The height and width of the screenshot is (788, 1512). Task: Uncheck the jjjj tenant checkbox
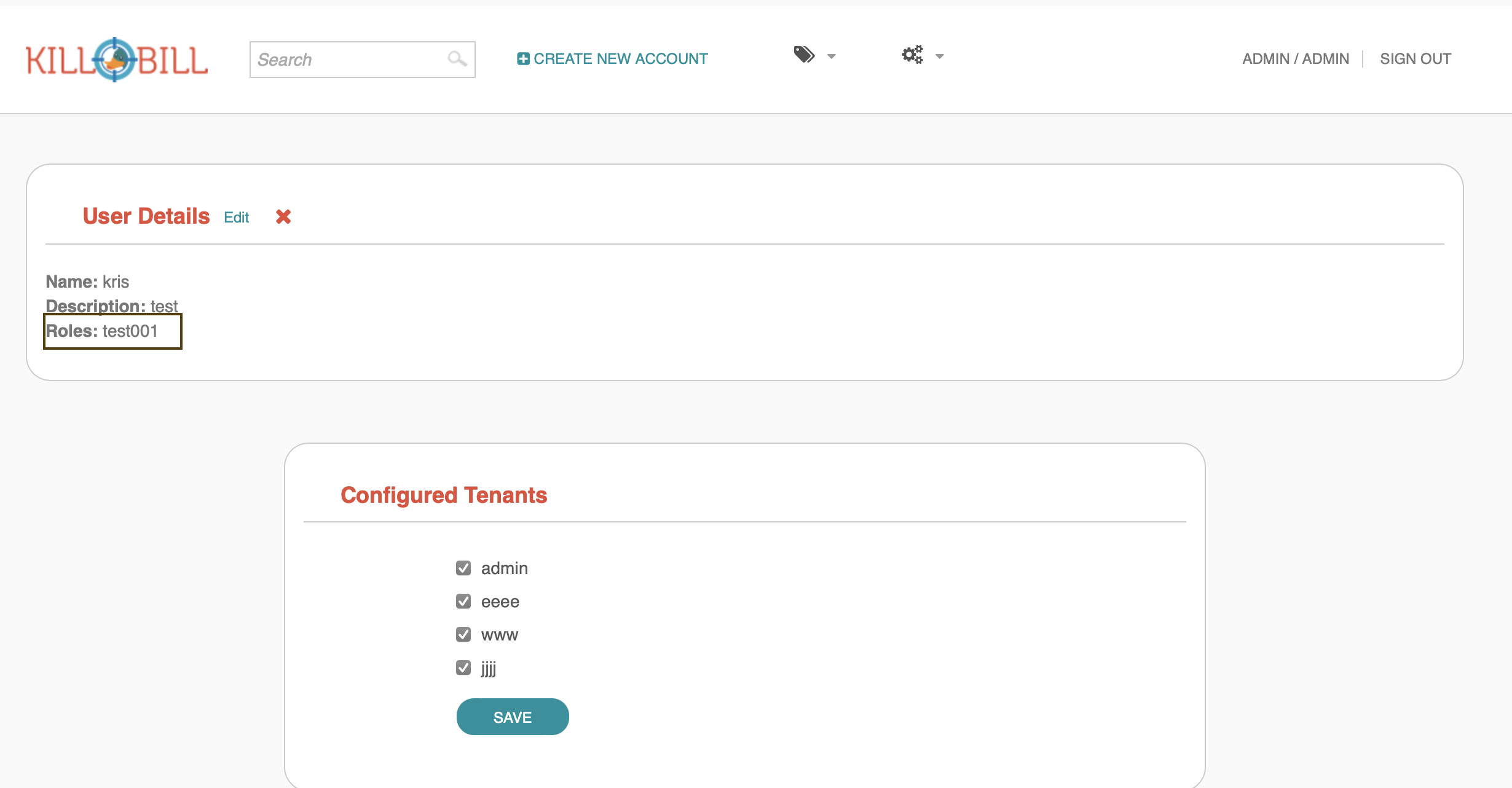(x=463, y=668)
